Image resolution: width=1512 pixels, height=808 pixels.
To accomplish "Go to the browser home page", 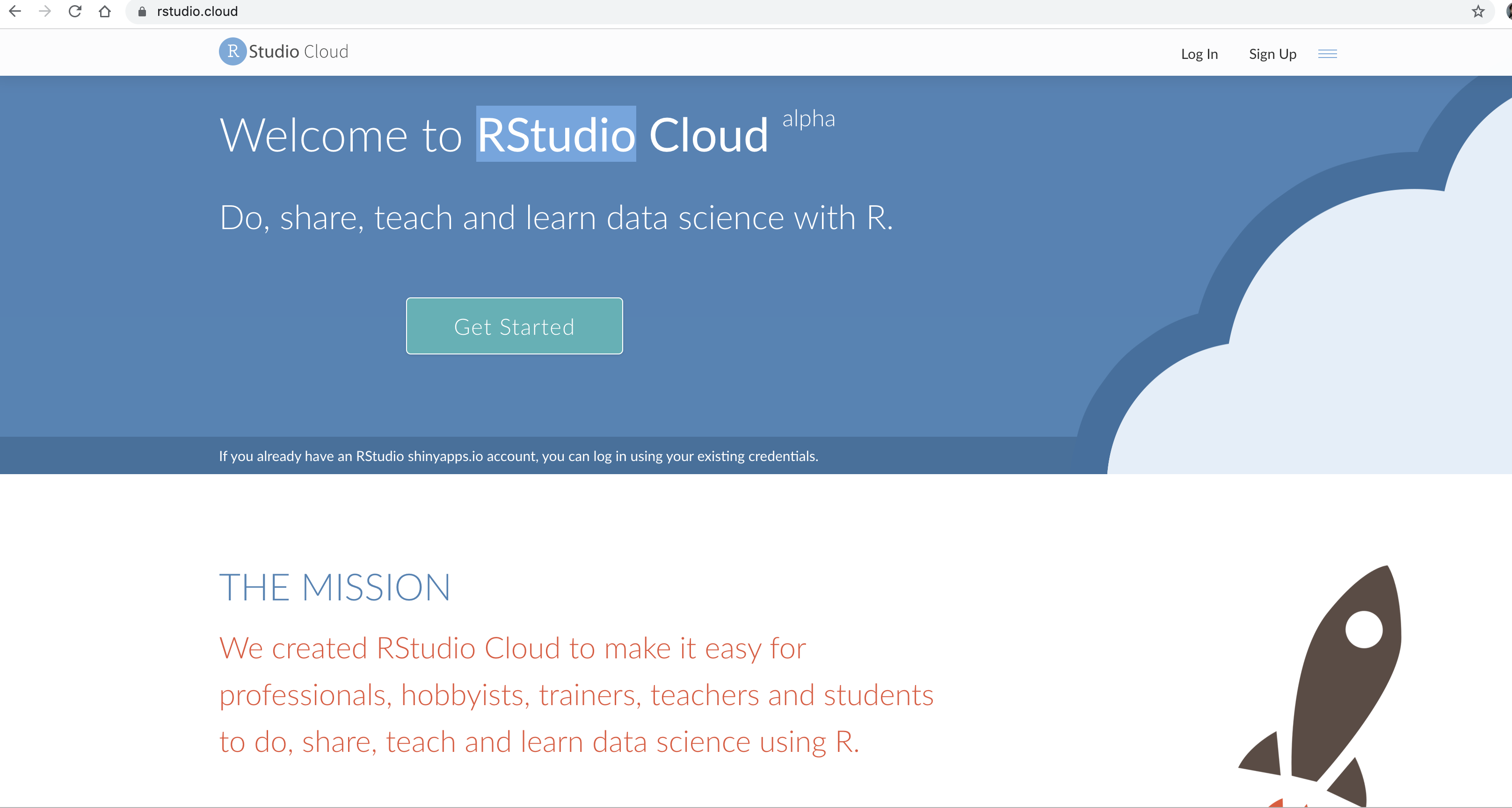I will pyautogui.click(x=105, y=11).
